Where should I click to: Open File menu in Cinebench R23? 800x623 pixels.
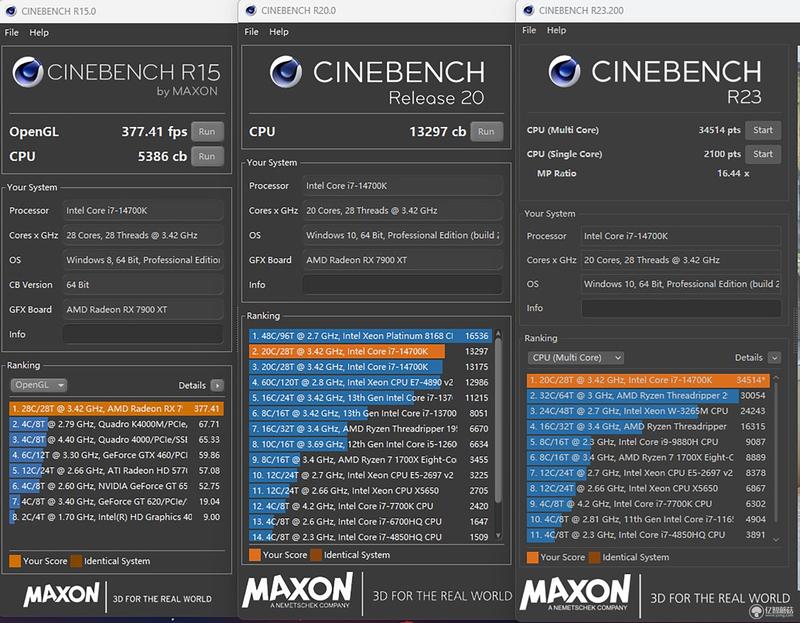click(x=529, y=30)
